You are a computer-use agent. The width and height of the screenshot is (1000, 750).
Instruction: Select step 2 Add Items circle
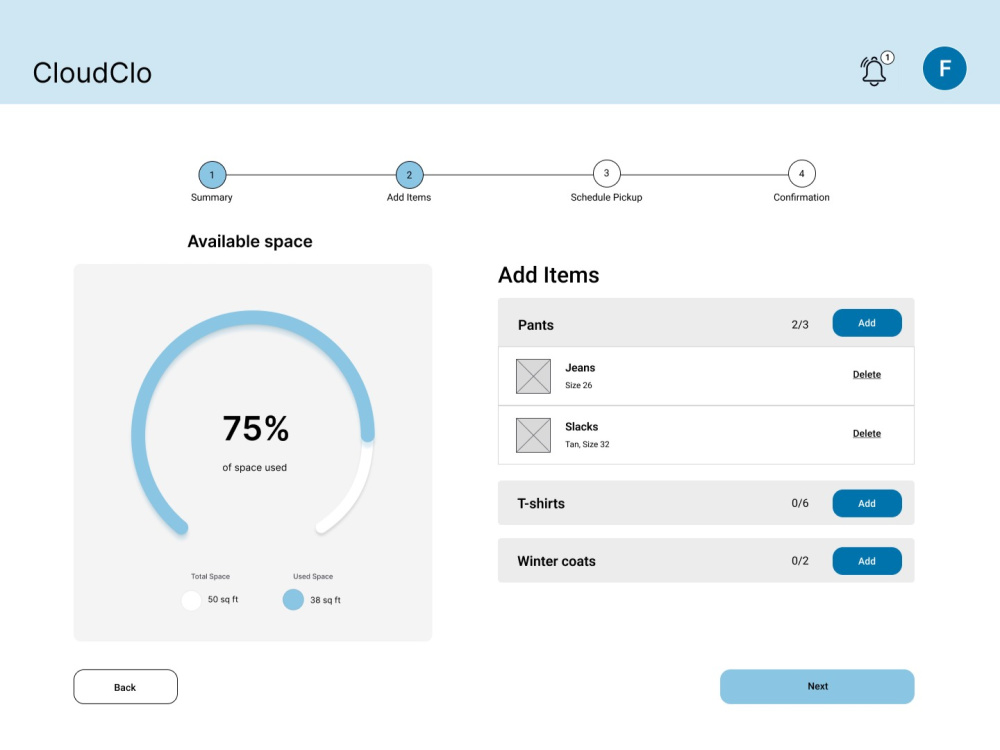tap(409, 174)
